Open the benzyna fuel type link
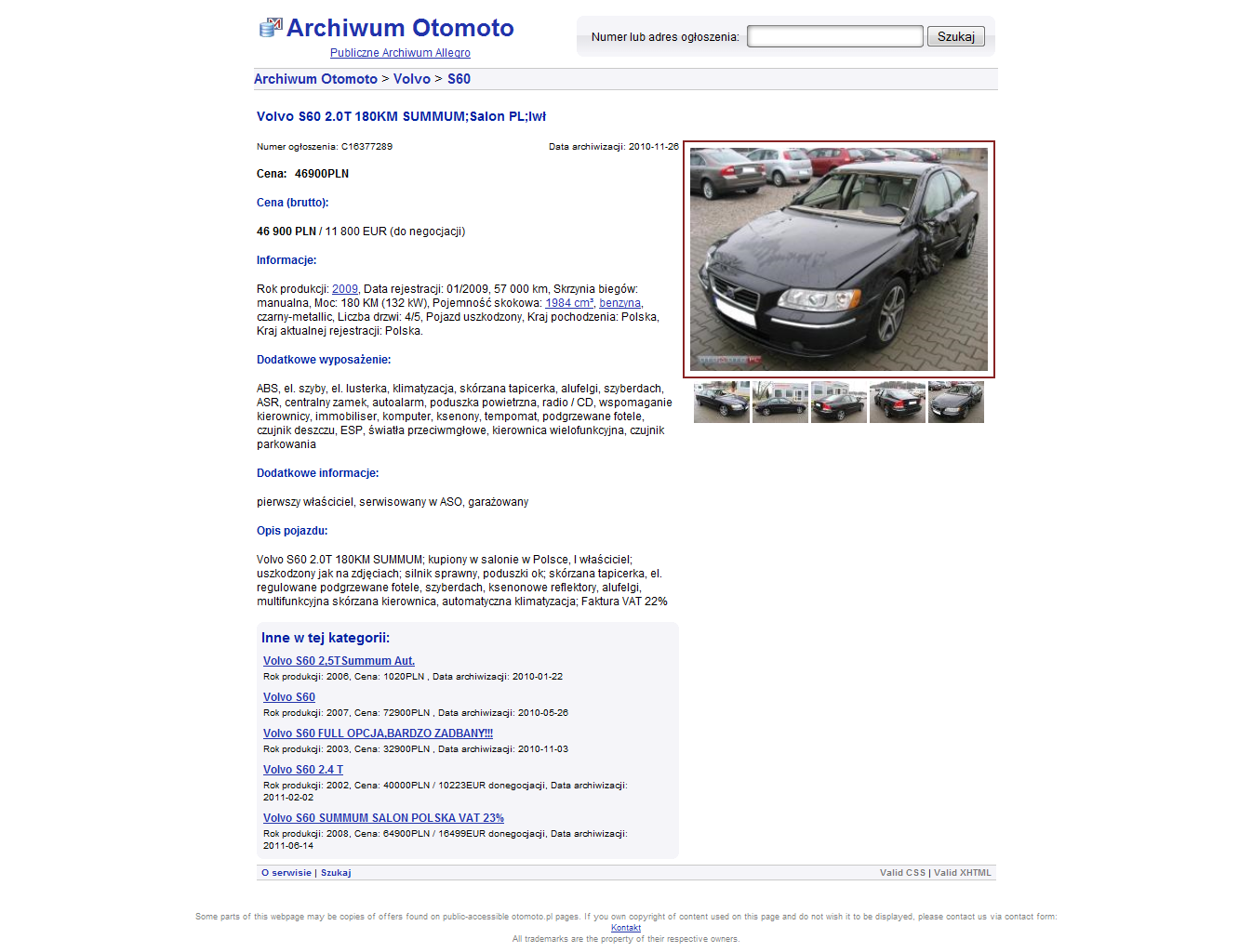Viewport: 1252px width, 952px height. tap(619, 303)
